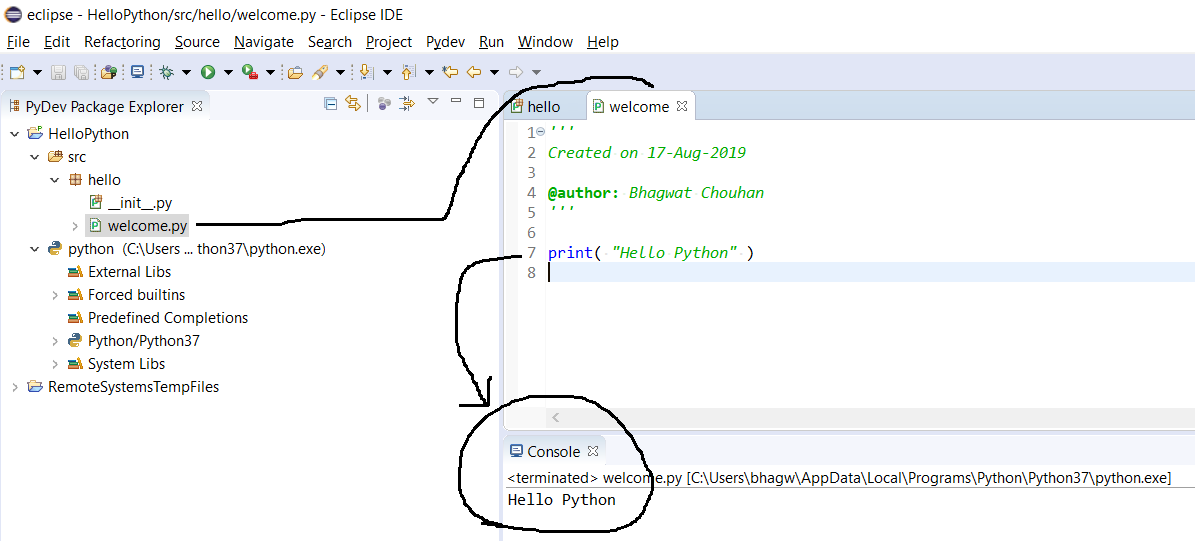This screenshot has height=541, width=1195.
Task: Click the blue monitor terminal toolbar icon
Action: click(137, 72)
